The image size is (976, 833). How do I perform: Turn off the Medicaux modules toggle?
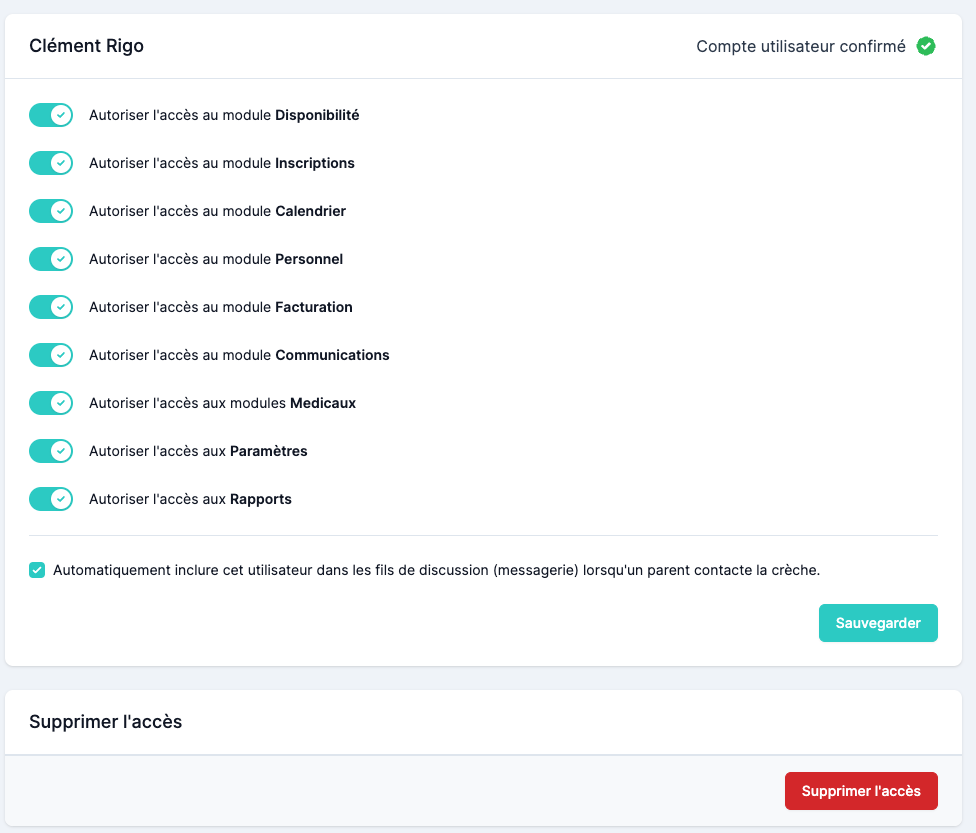51,403
